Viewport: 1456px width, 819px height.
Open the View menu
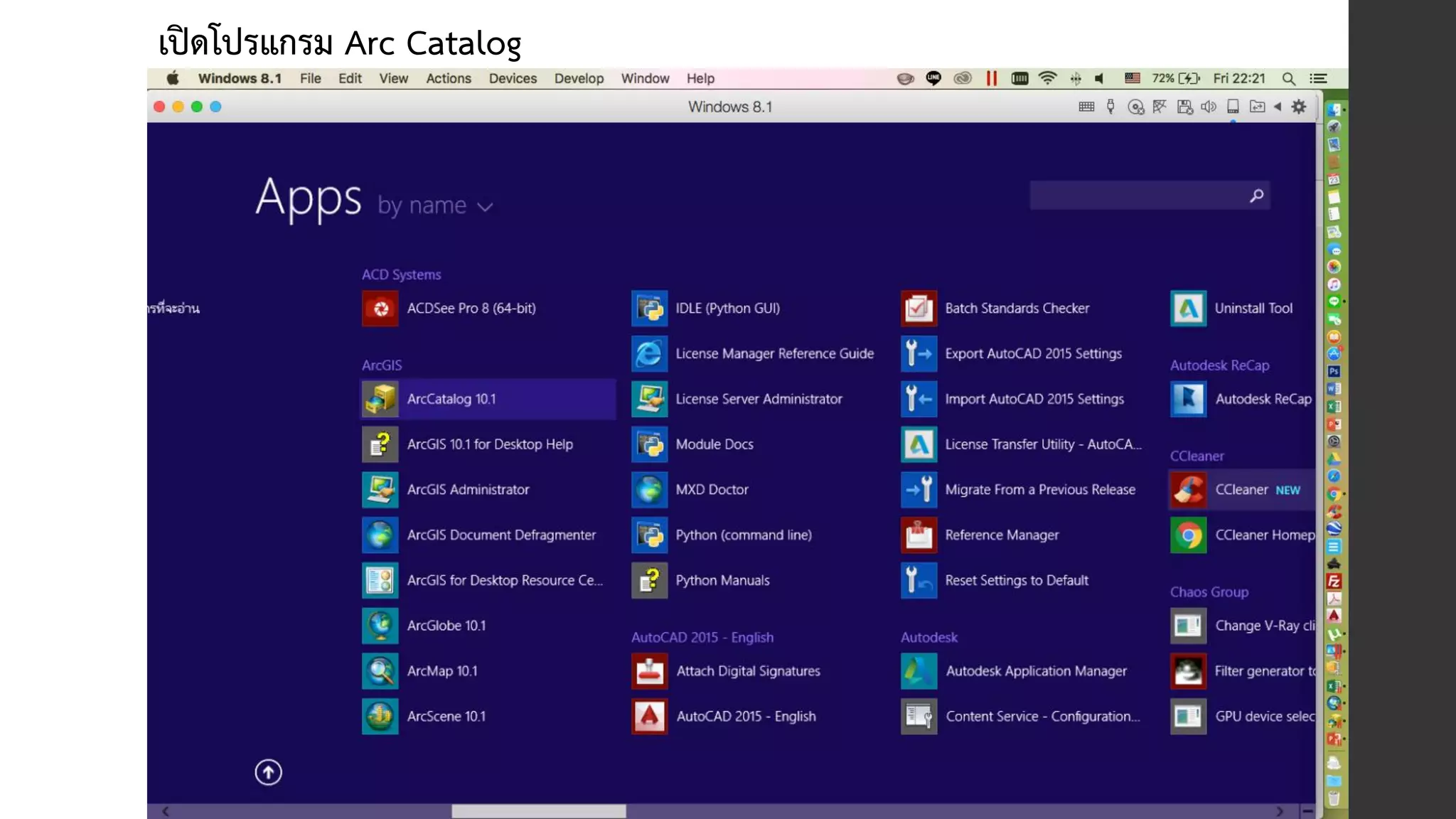[x=393, y=79]
